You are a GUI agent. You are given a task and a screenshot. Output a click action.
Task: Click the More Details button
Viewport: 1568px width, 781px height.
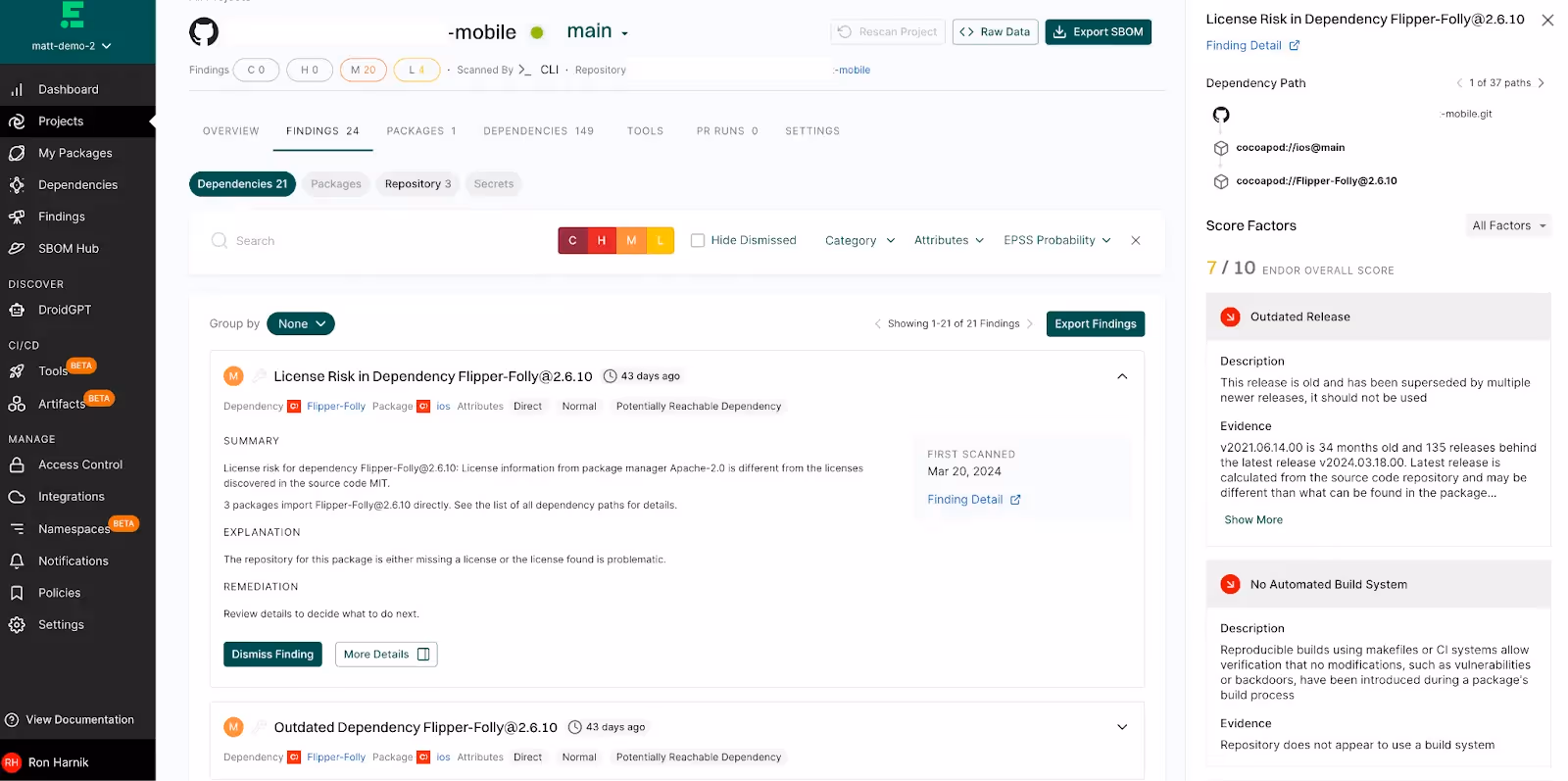[x=386, y=654]
